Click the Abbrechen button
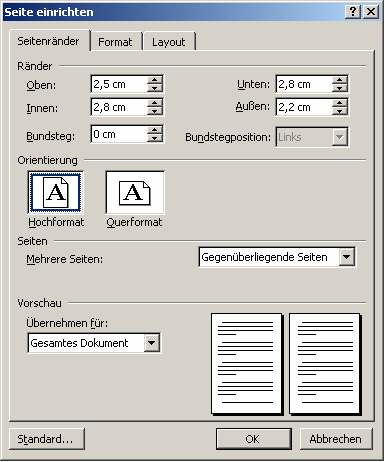The height and width of the screenshot is (462, 384). tap(336, 439)
